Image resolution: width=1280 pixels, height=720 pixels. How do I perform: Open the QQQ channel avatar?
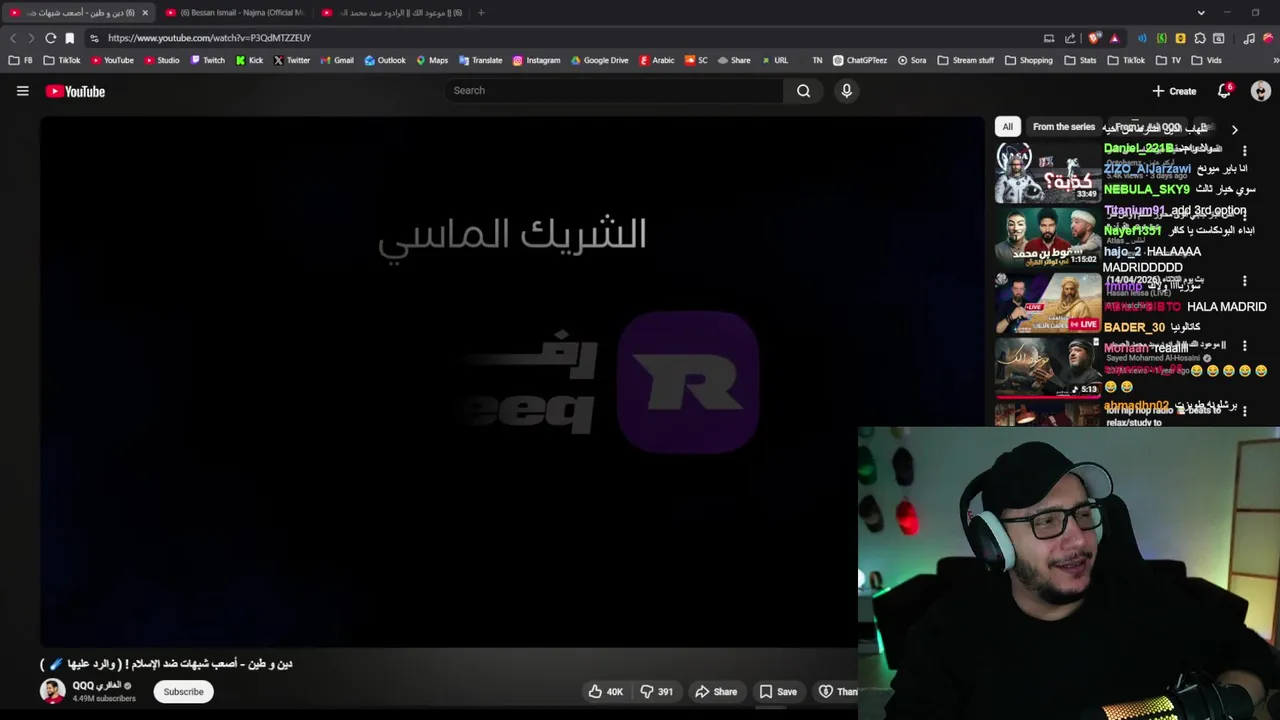(52, 691)
